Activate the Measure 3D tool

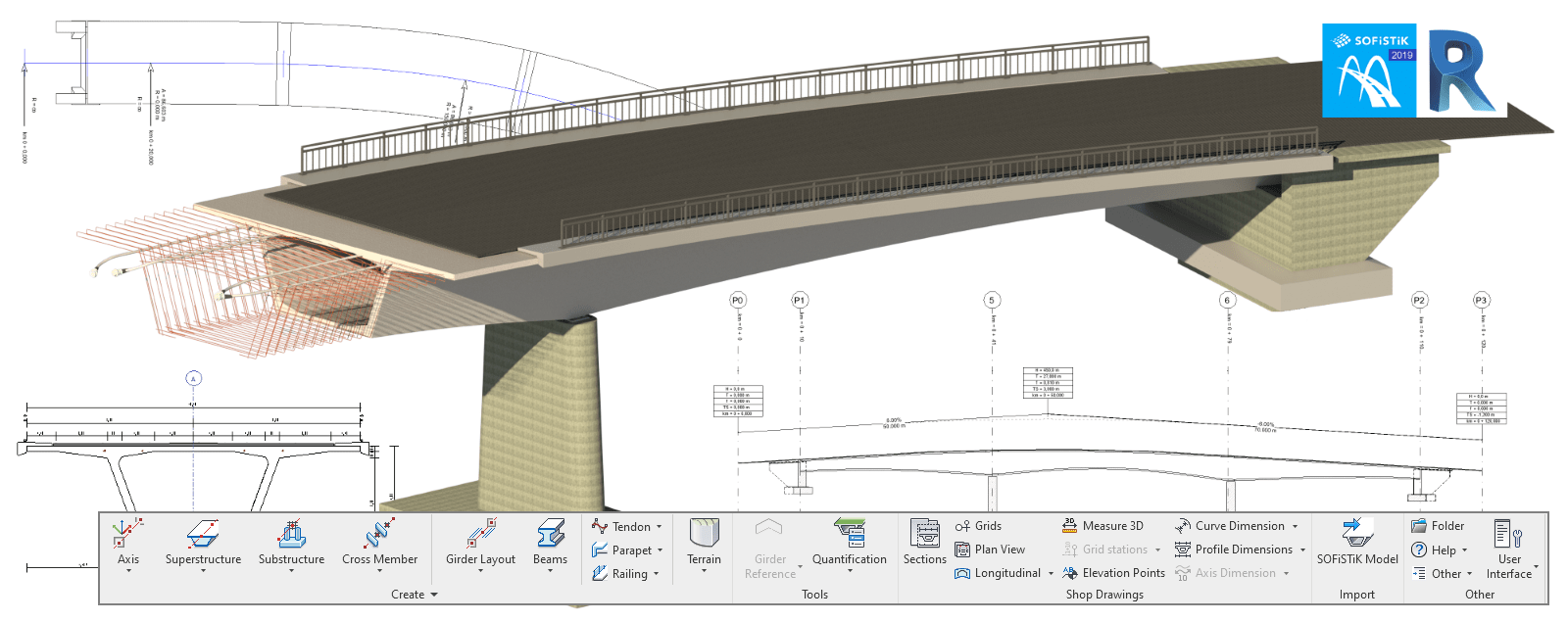pyautogui.click(x=1102, y=526)
